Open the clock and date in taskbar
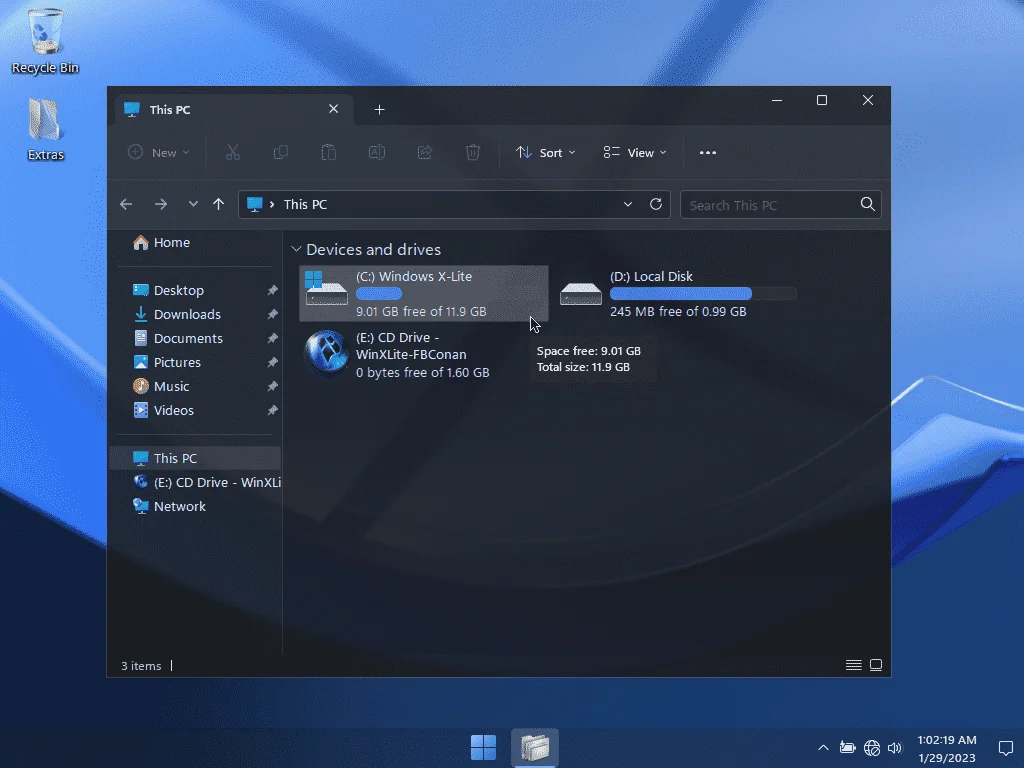Viewport: 1024px width, 768px height. click(947, 748)
